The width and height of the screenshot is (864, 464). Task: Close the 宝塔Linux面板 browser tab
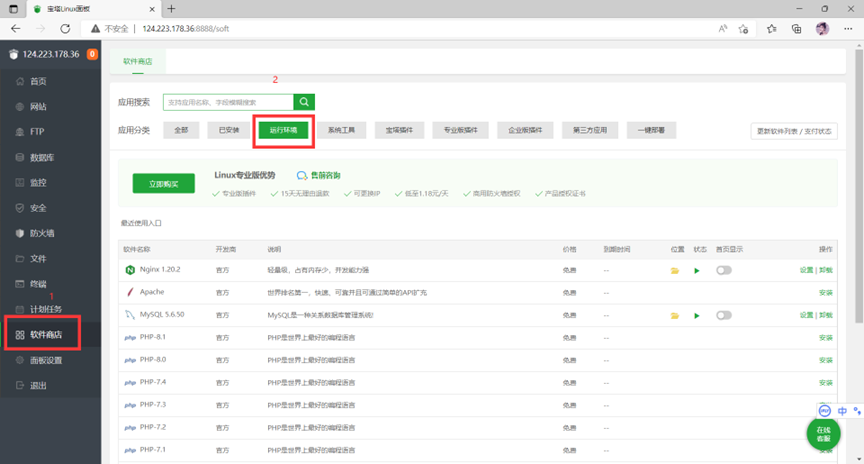tap(152, 9)
